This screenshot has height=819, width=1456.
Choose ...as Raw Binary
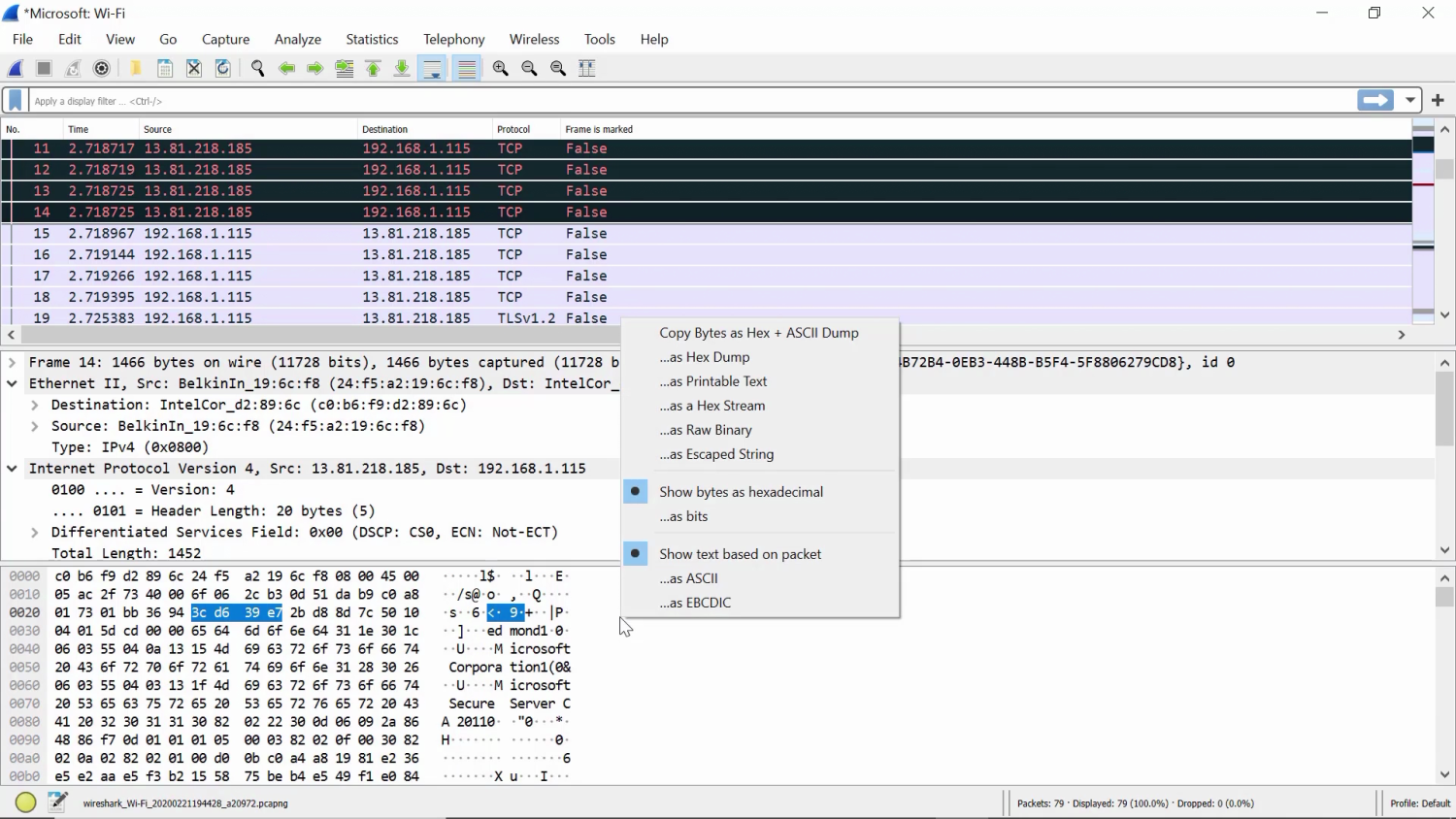tap(759, 430)
